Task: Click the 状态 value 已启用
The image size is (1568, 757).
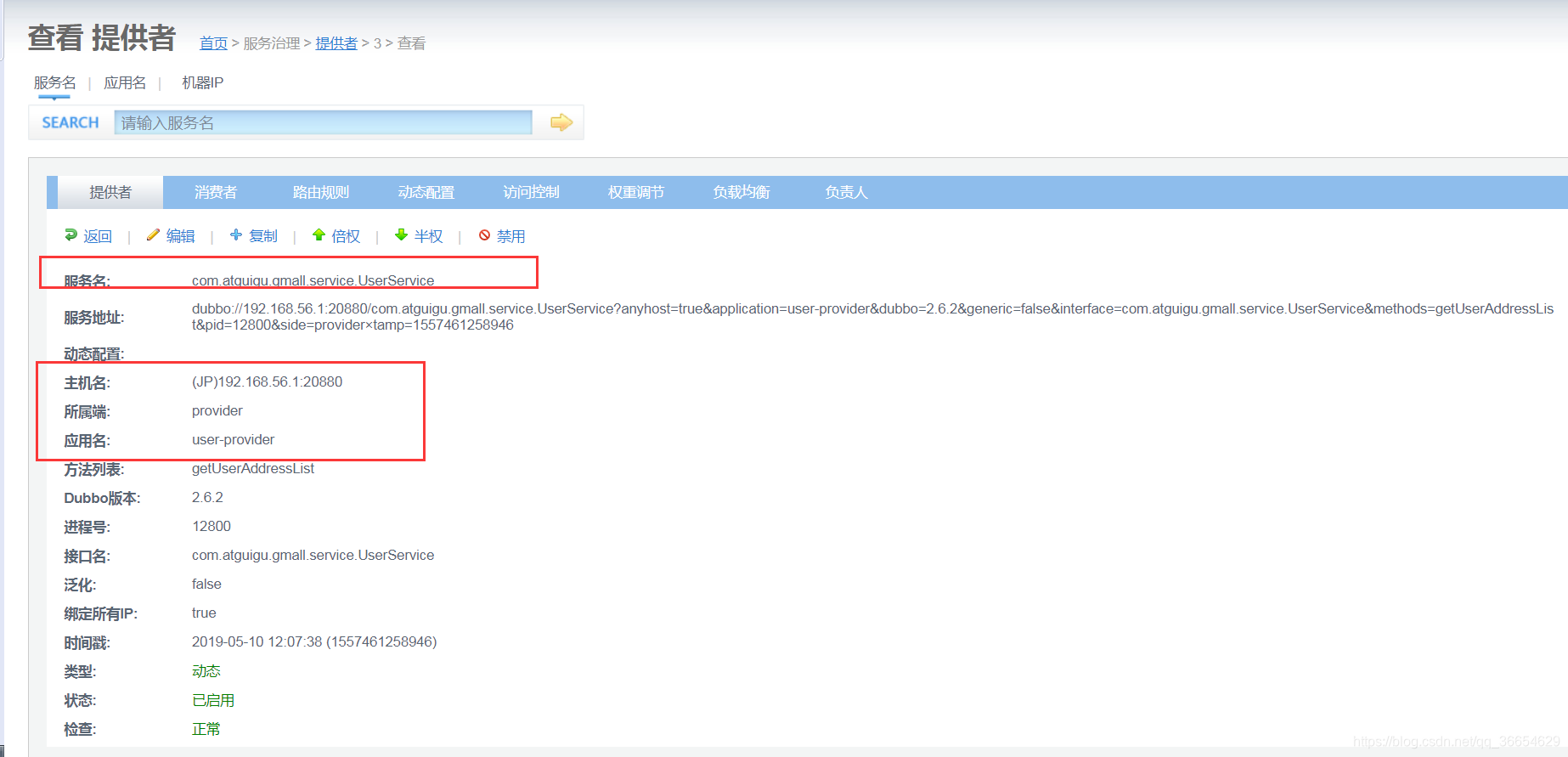Action: coord(213,700)
